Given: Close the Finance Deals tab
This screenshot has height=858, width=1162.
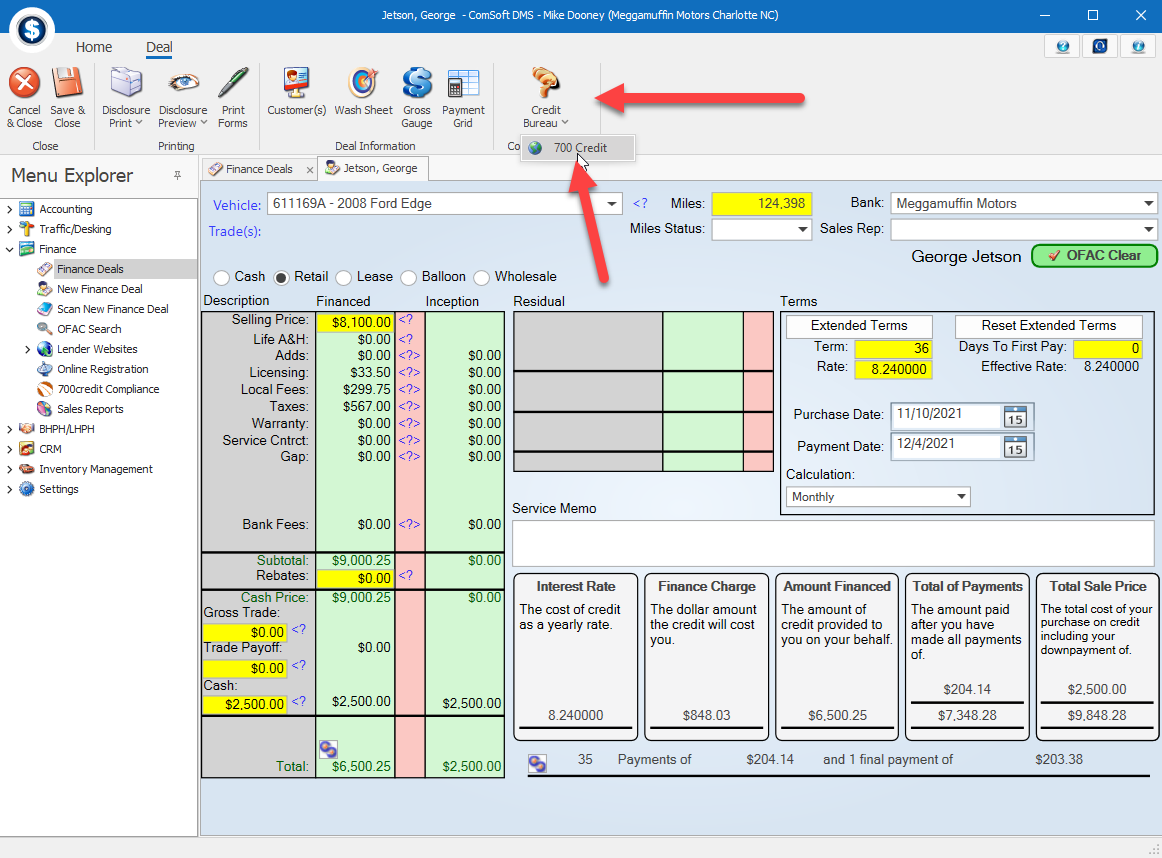Looking at the screenshot, I should click(310, 170).
